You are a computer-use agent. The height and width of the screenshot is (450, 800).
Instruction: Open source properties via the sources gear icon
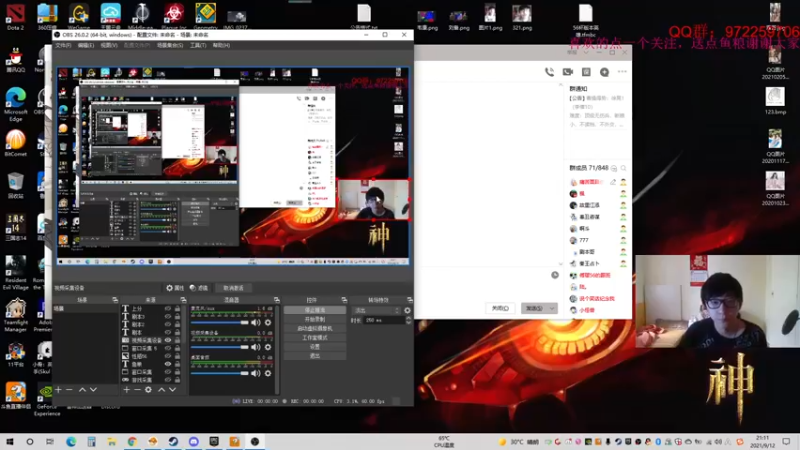coord(148,390)
